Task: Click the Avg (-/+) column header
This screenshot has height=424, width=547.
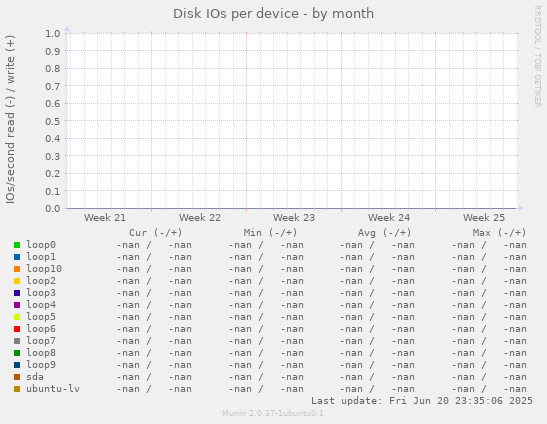Action: (x=385, y=233)
